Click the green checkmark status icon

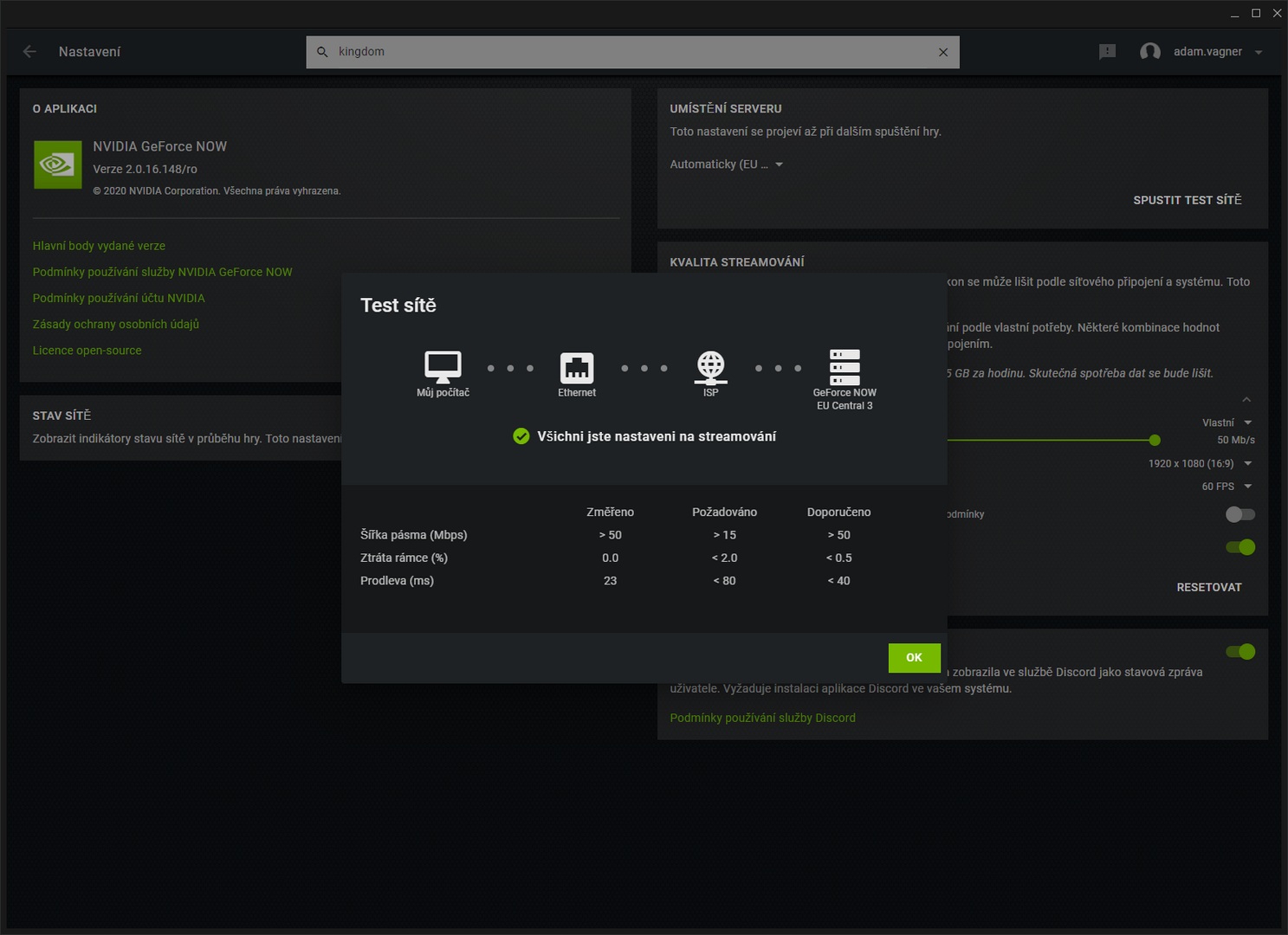(521, 436)
